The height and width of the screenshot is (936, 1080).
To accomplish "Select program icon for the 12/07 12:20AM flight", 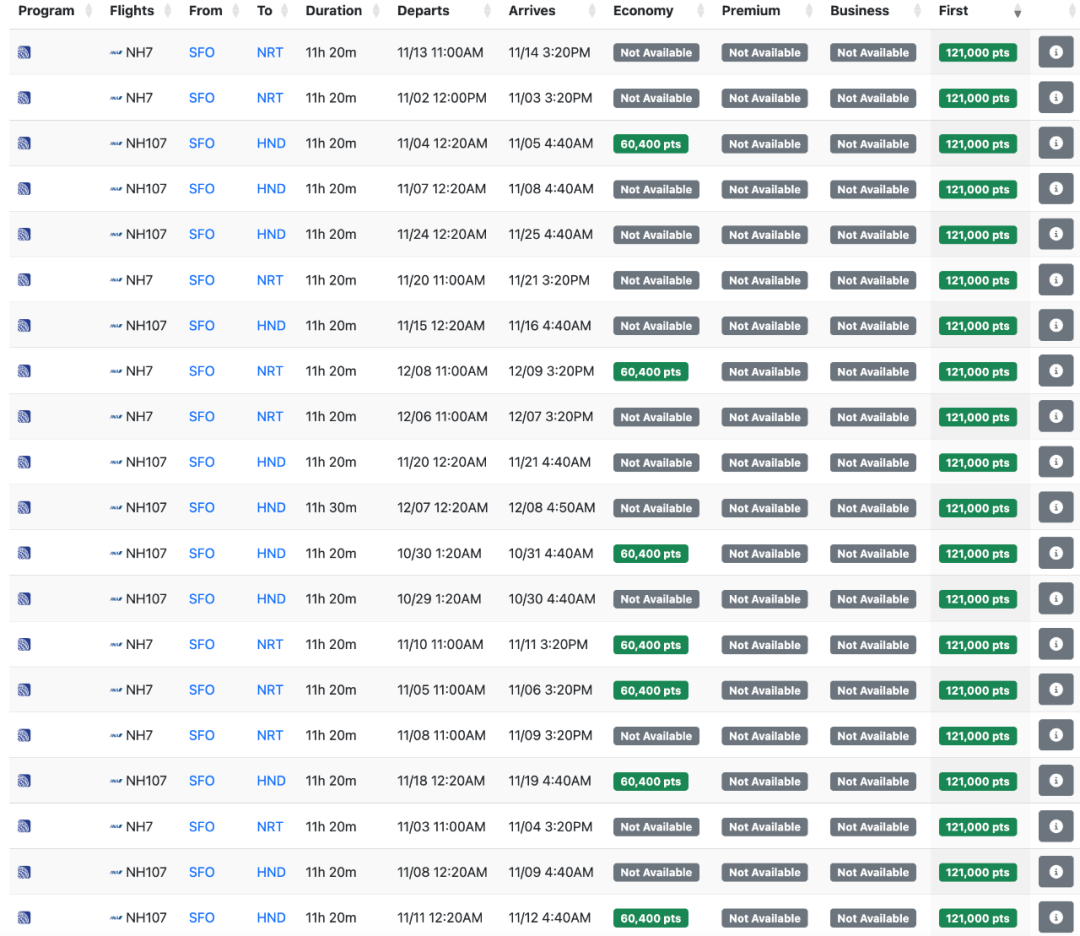I will [24, 508].
